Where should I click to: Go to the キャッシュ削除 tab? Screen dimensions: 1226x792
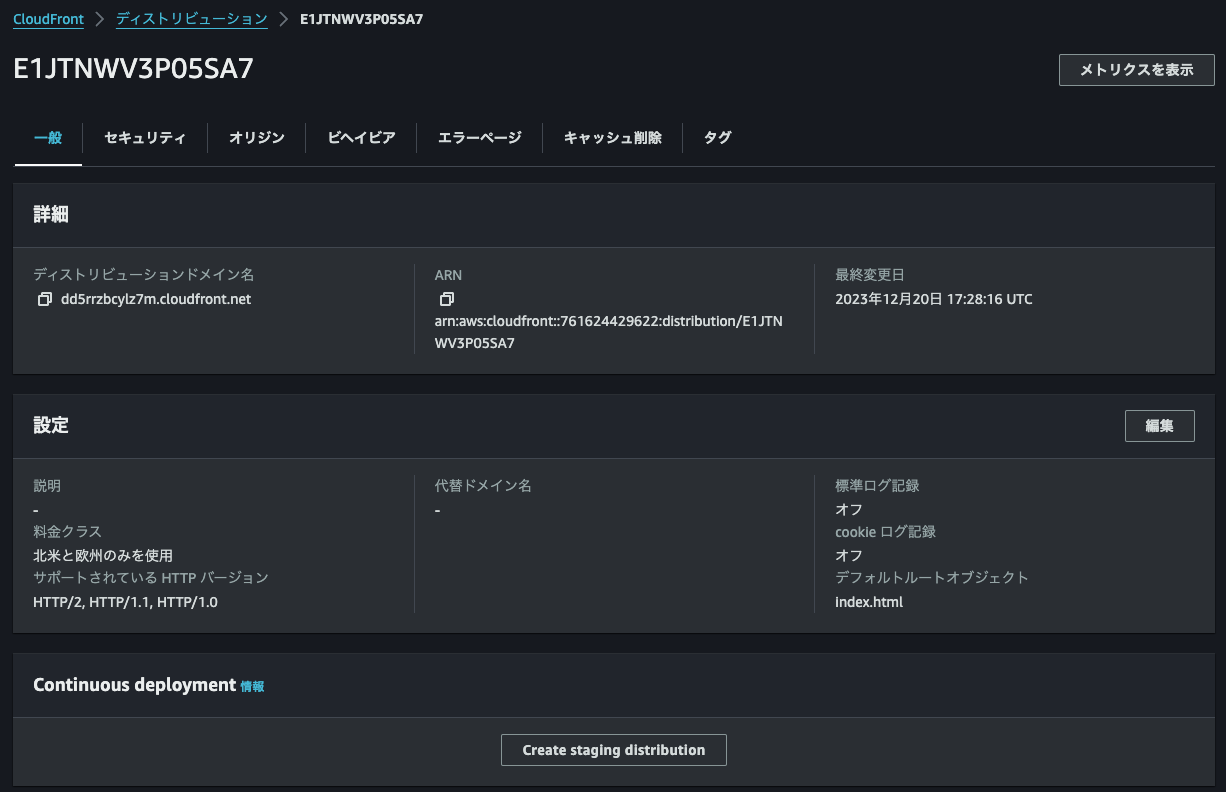[613, 138]
